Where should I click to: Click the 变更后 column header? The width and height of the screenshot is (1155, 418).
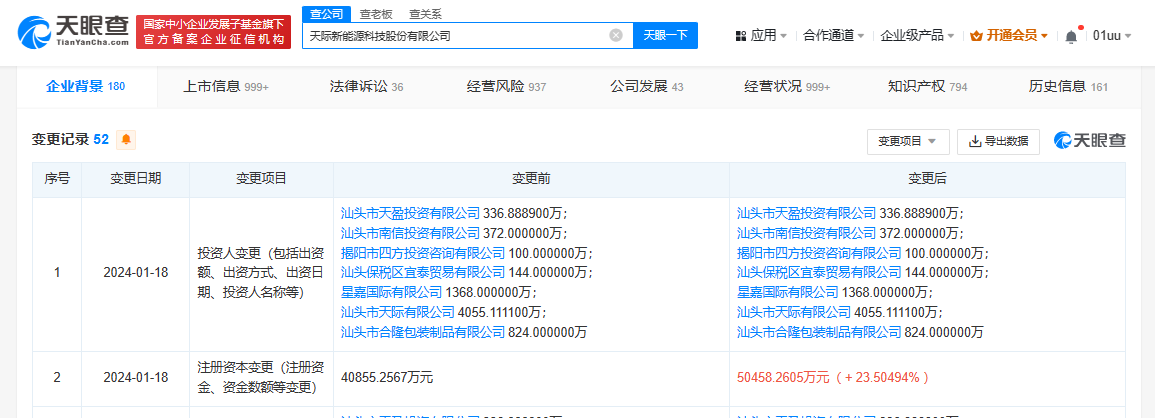pos(927,179)
